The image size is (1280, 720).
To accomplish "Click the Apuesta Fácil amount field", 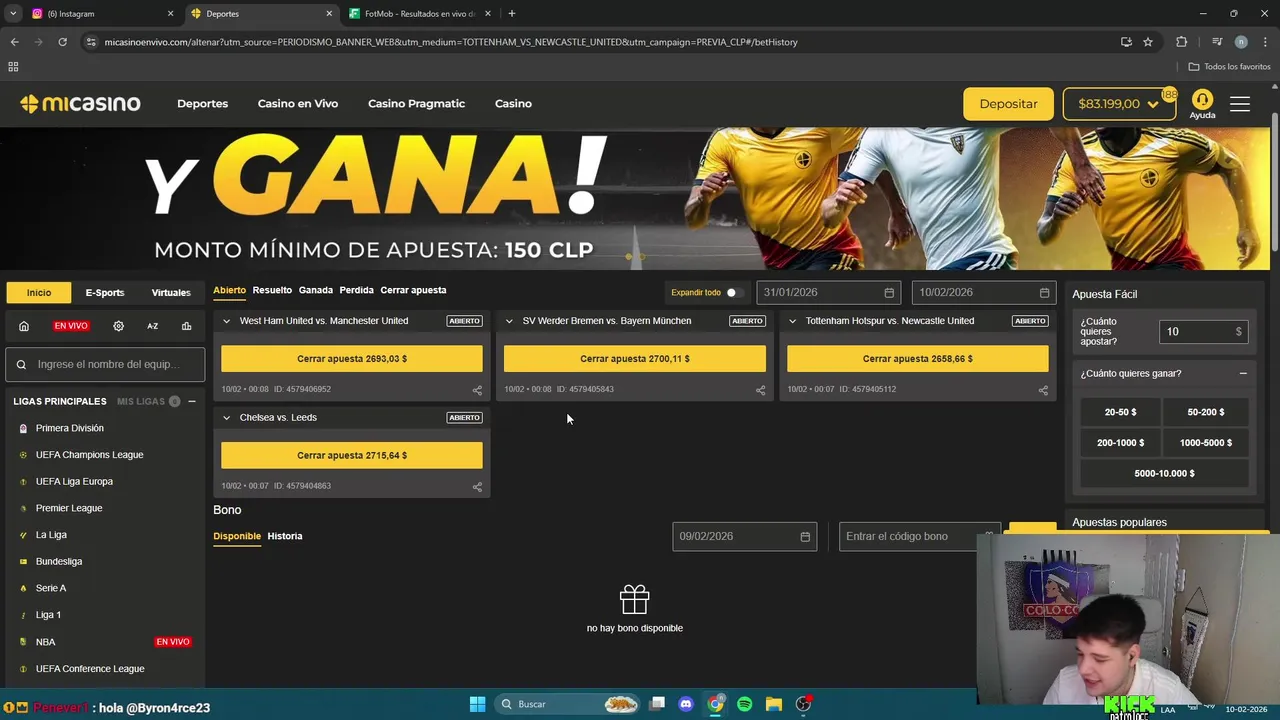I will pos(1203,332).
